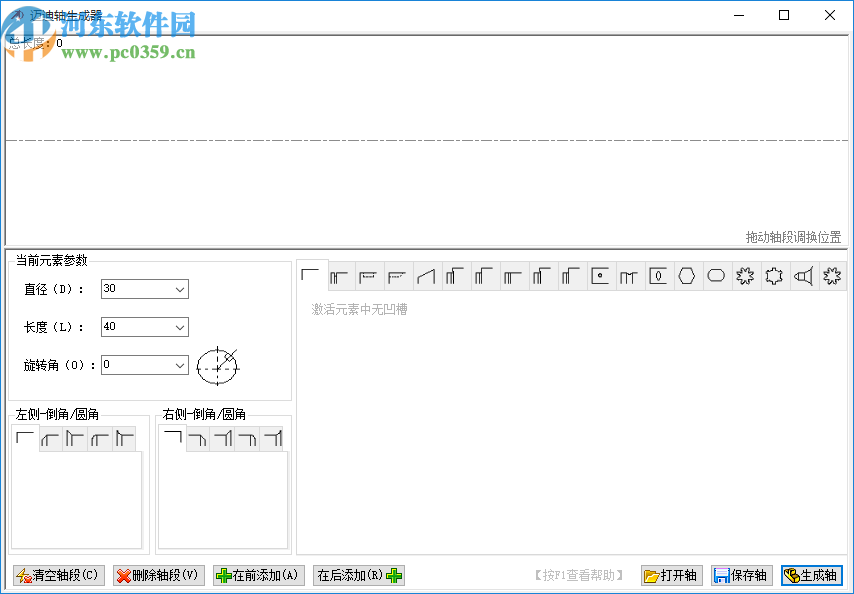Maximize the 迈迪轴生成器 window
This screenshot has width=854, height=594.
click(784, 15)
